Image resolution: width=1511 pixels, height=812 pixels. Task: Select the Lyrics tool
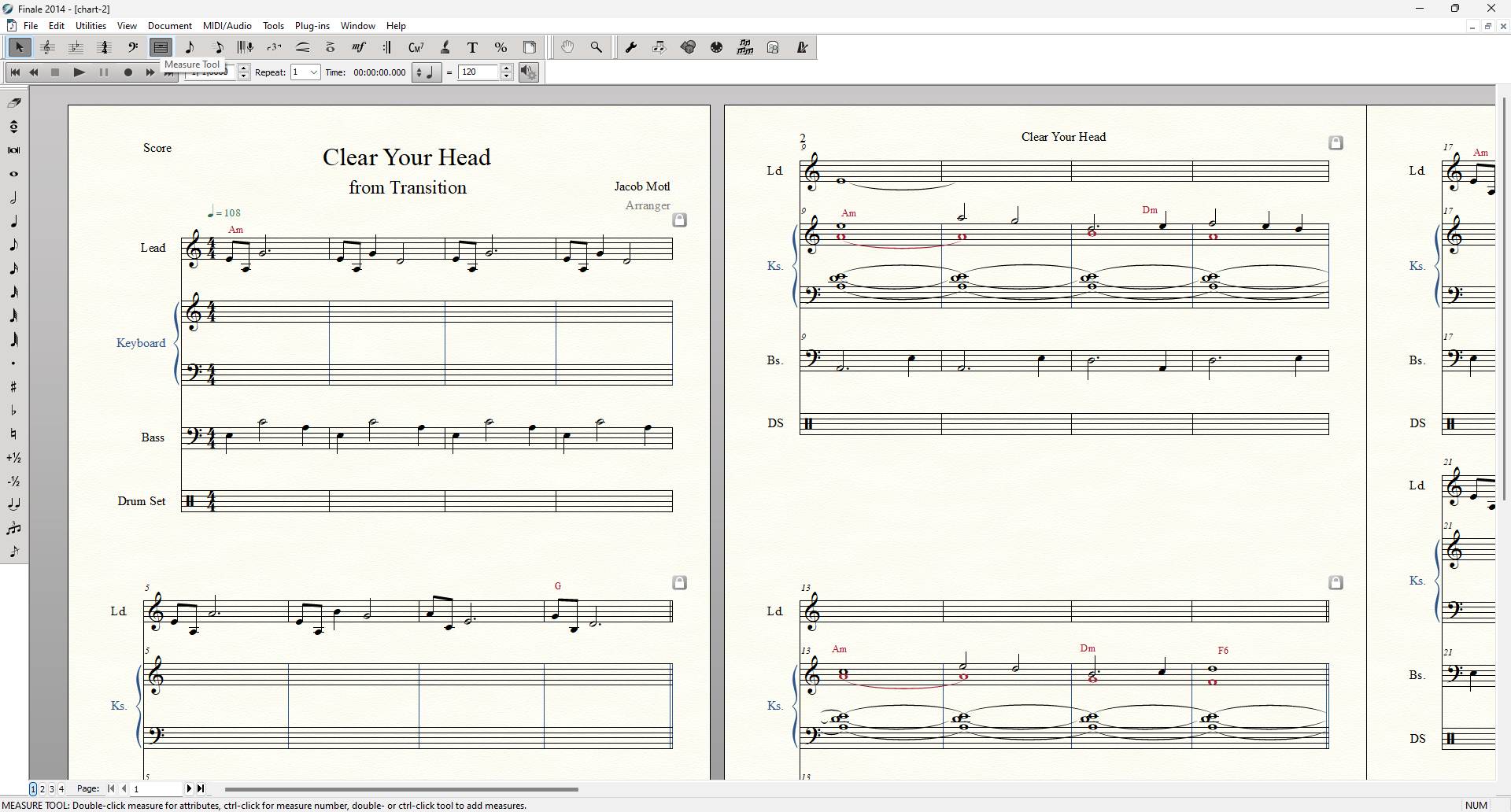pos(445,48)
